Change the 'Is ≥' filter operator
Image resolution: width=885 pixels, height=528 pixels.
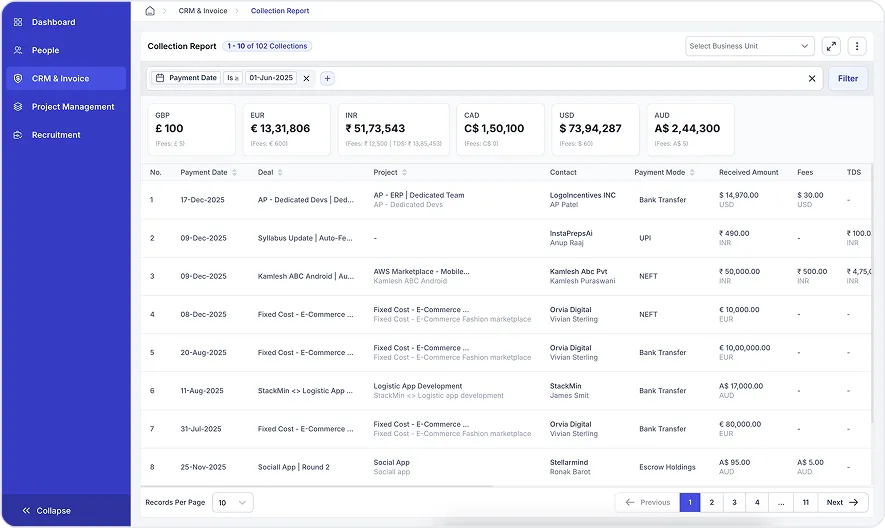(233, 78)
